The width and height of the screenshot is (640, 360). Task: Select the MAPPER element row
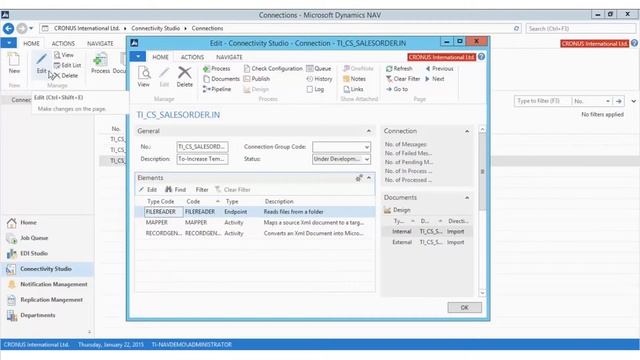point(255,222)
